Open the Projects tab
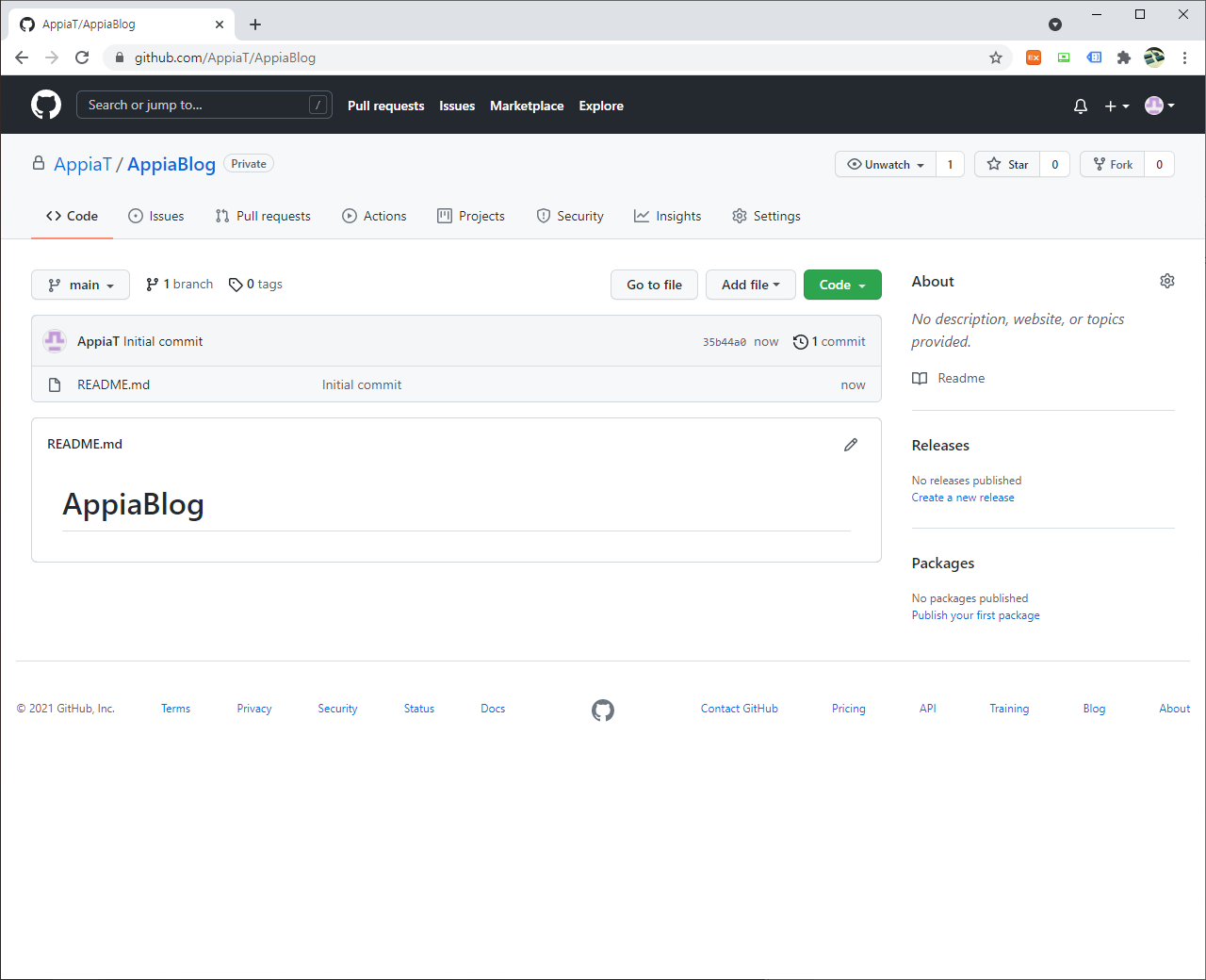This screenshot has width=1206, height=980. (471, 216)
